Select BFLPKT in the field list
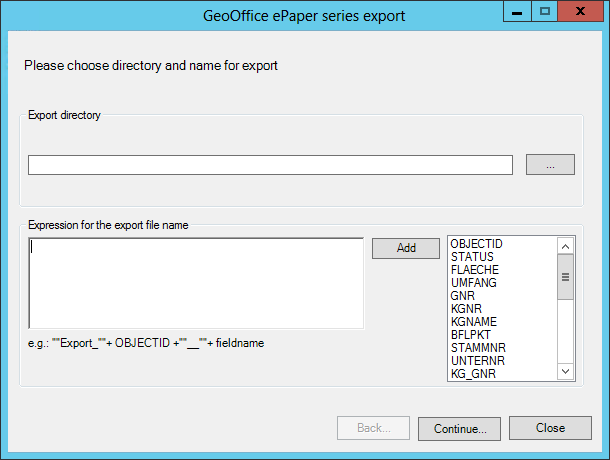Image resolution: width=610 pixels, height=460 pixels. coord(470,335)
